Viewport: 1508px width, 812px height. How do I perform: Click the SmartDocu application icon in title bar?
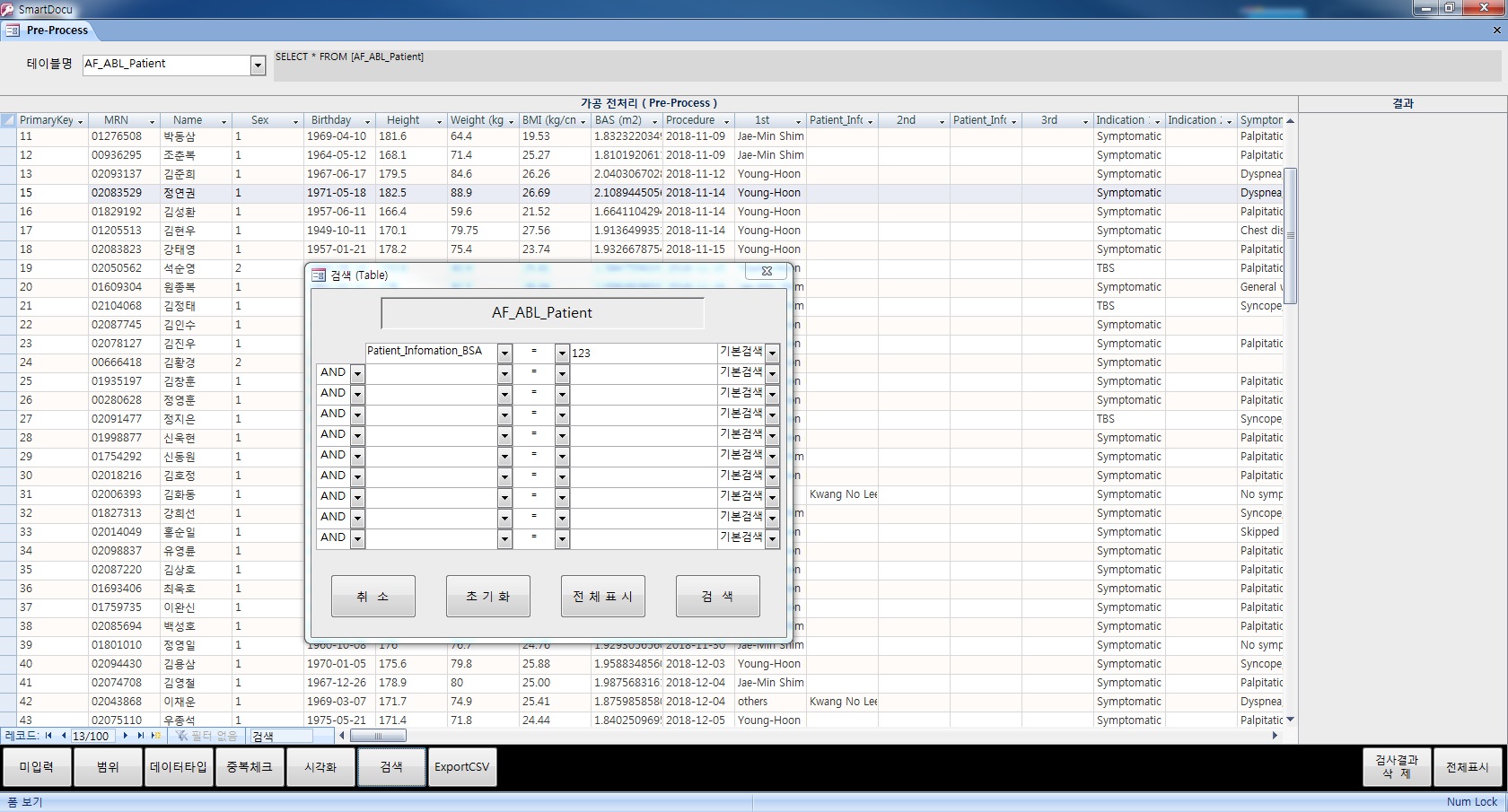click(x=8, y=9)
